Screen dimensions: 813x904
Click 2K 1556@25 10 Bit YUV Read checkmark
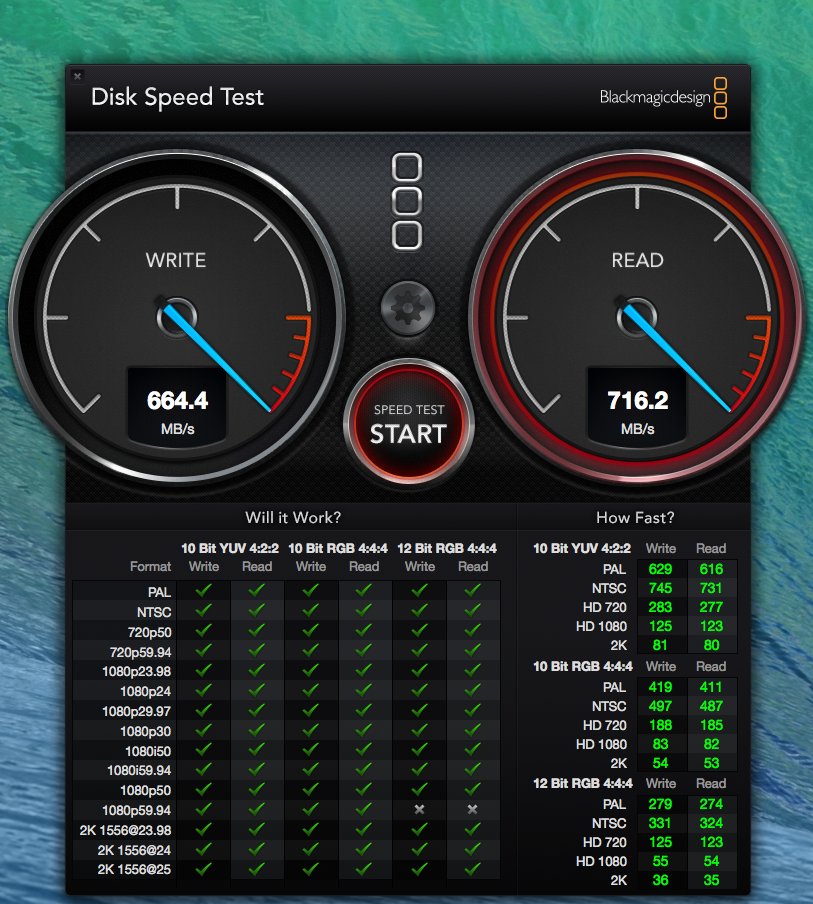[x=257, y=869]
